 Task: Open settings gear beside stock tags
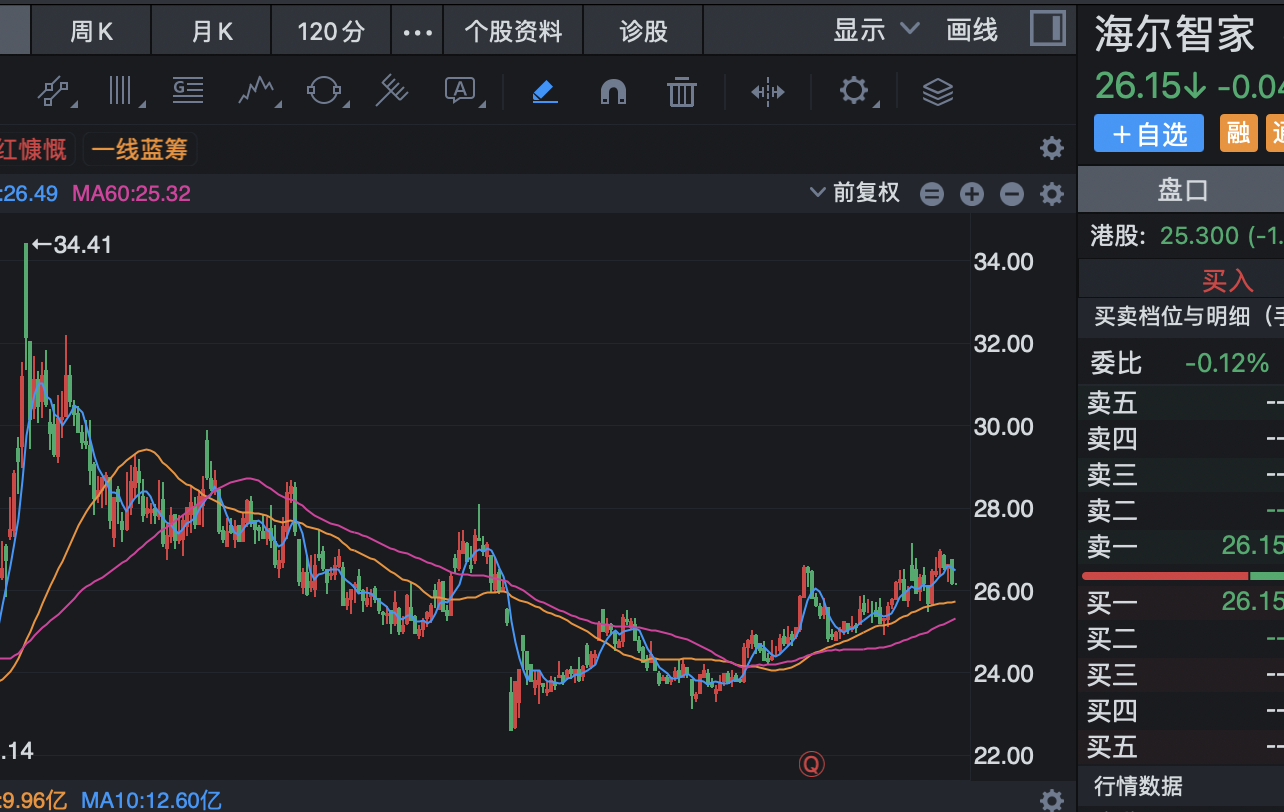1051,149
